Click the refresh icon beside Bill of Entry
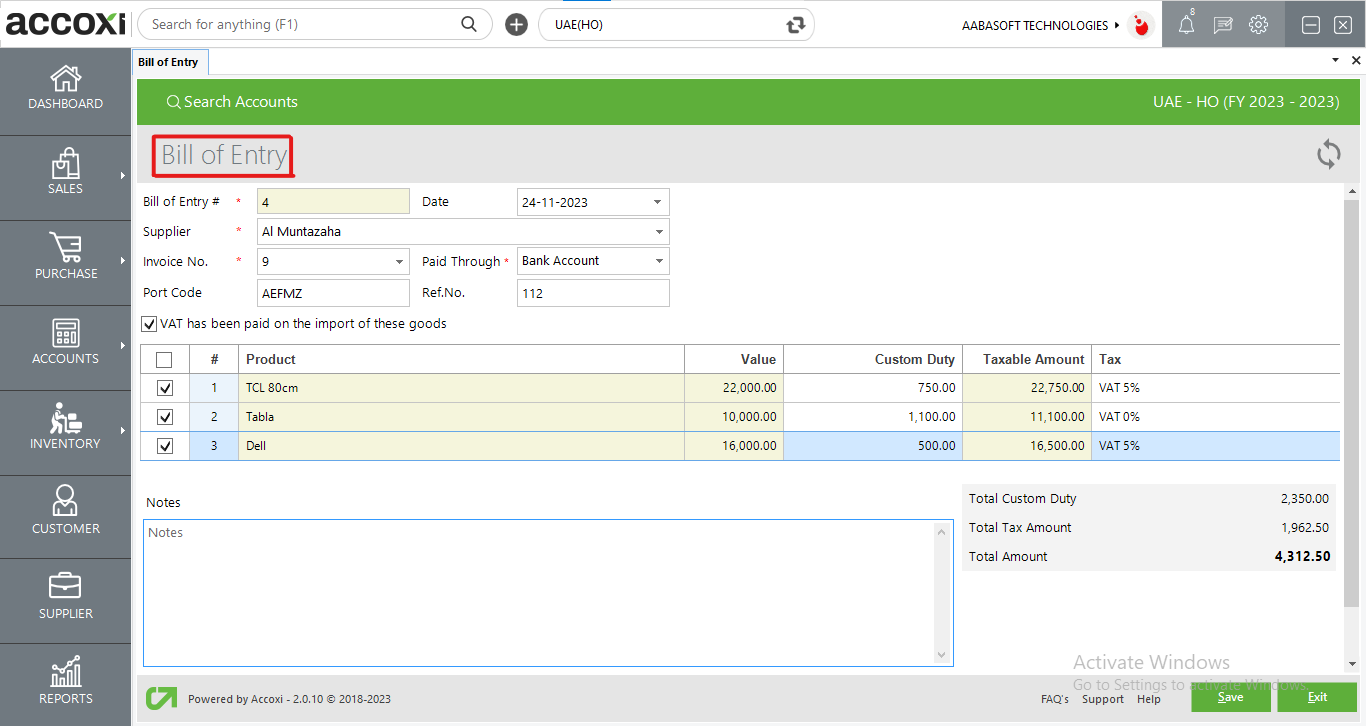Image resolution: width=1366 pixels, height=726 pixels. [x=1328, y=154]
